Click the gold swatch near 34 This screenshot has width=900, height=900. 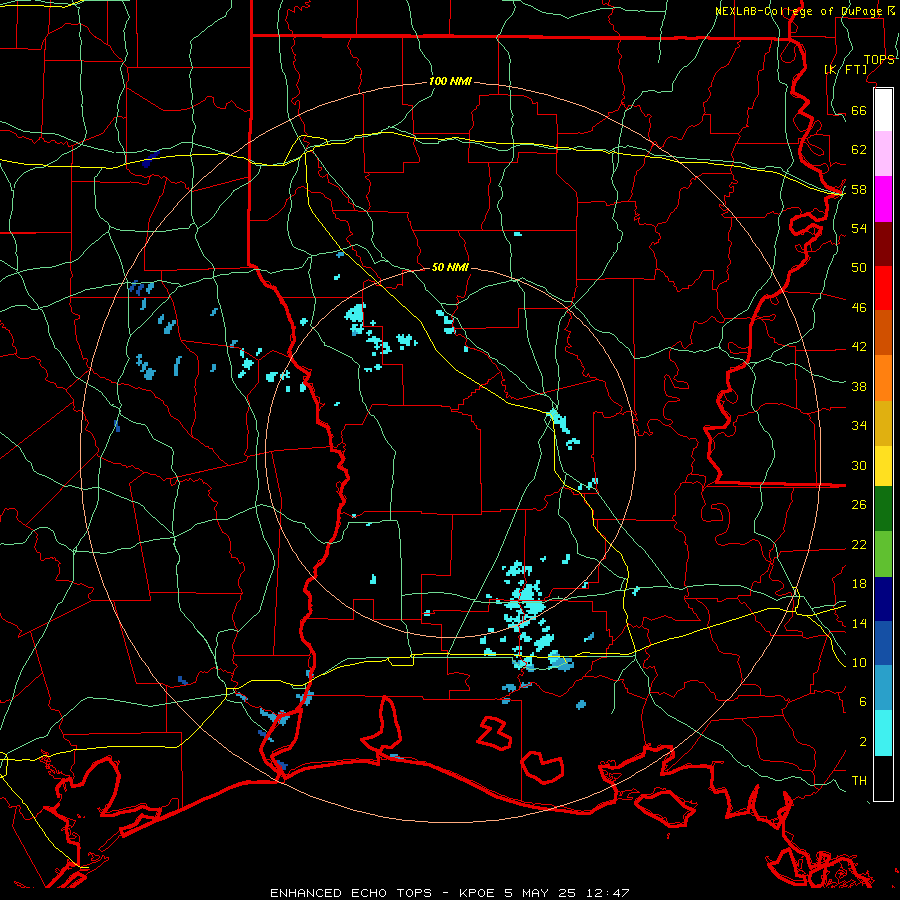883,422
